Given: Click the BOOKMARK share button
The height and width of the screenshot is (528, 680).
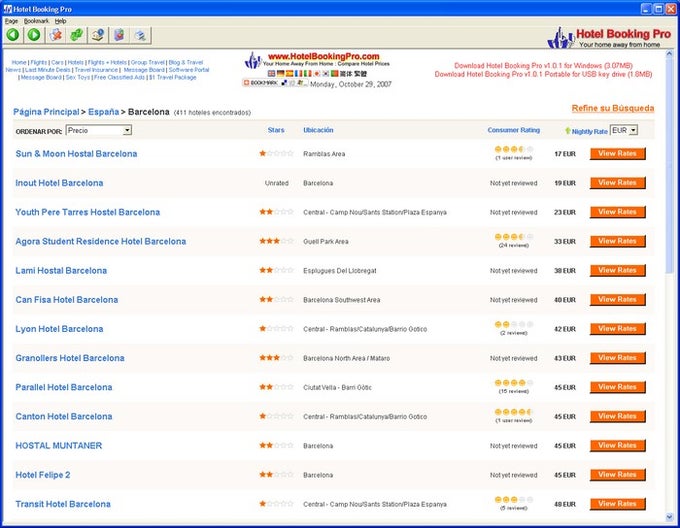Looking at the screenshot, I should pos(275,82).
